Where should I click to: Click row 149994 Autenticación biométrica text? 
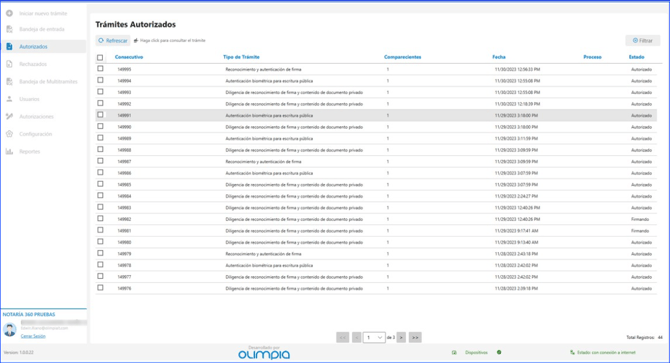coord(269,81)
